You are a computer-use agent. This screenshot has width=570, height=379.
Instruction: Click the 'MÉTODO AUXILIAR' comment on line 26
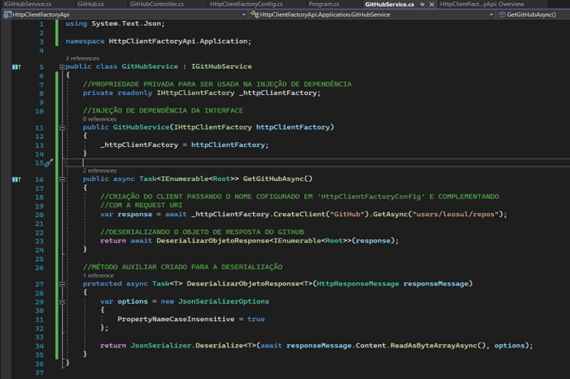[182, 267]
